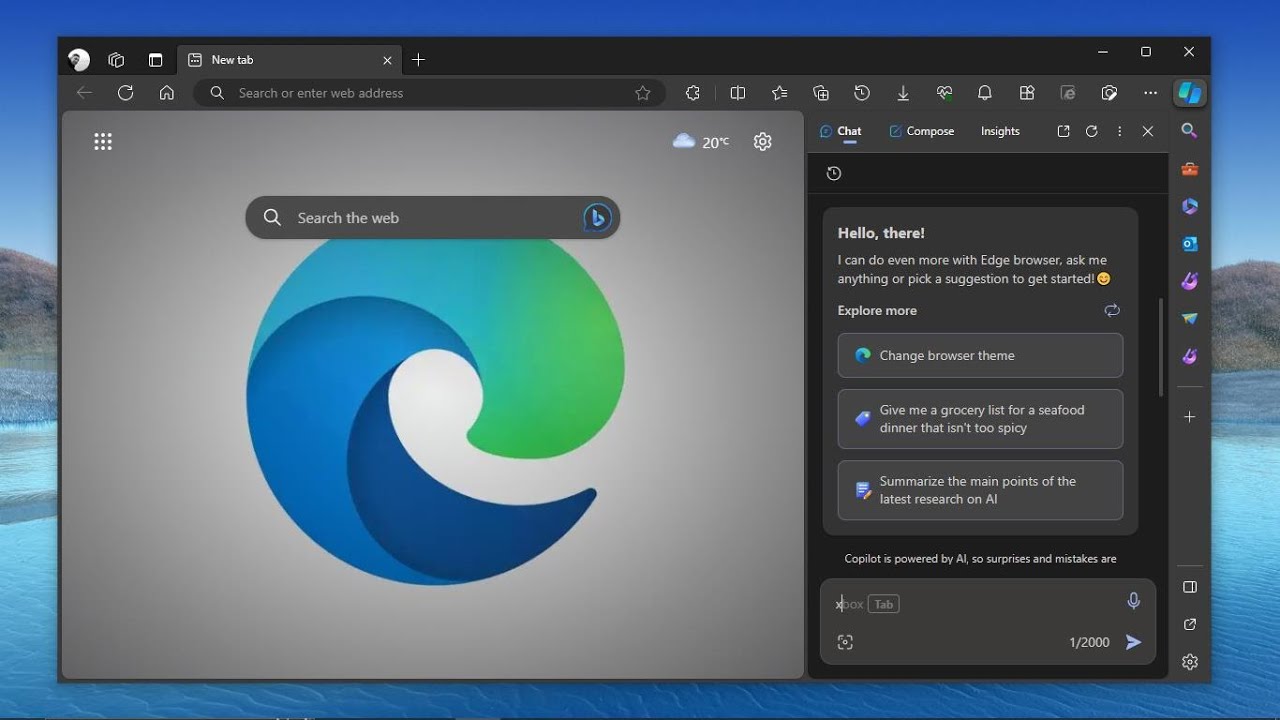Open Settings and more ellipsis menu
The image size is (1280, 720).
[1151, 93]
